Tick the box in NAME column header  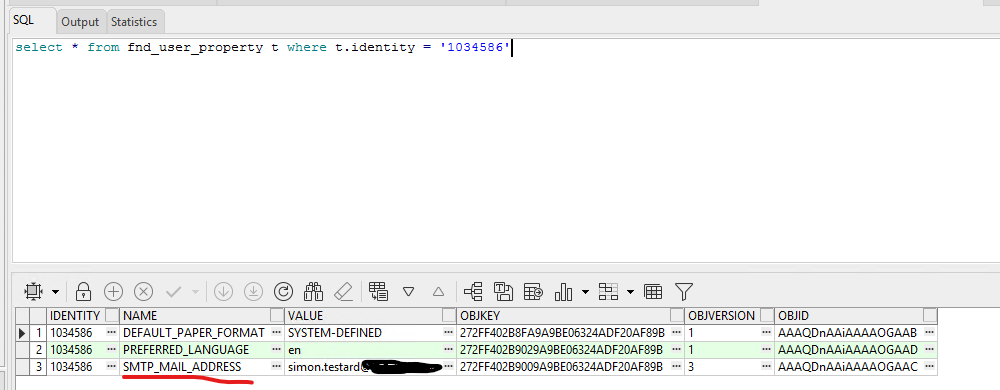(x=277, y=315)
